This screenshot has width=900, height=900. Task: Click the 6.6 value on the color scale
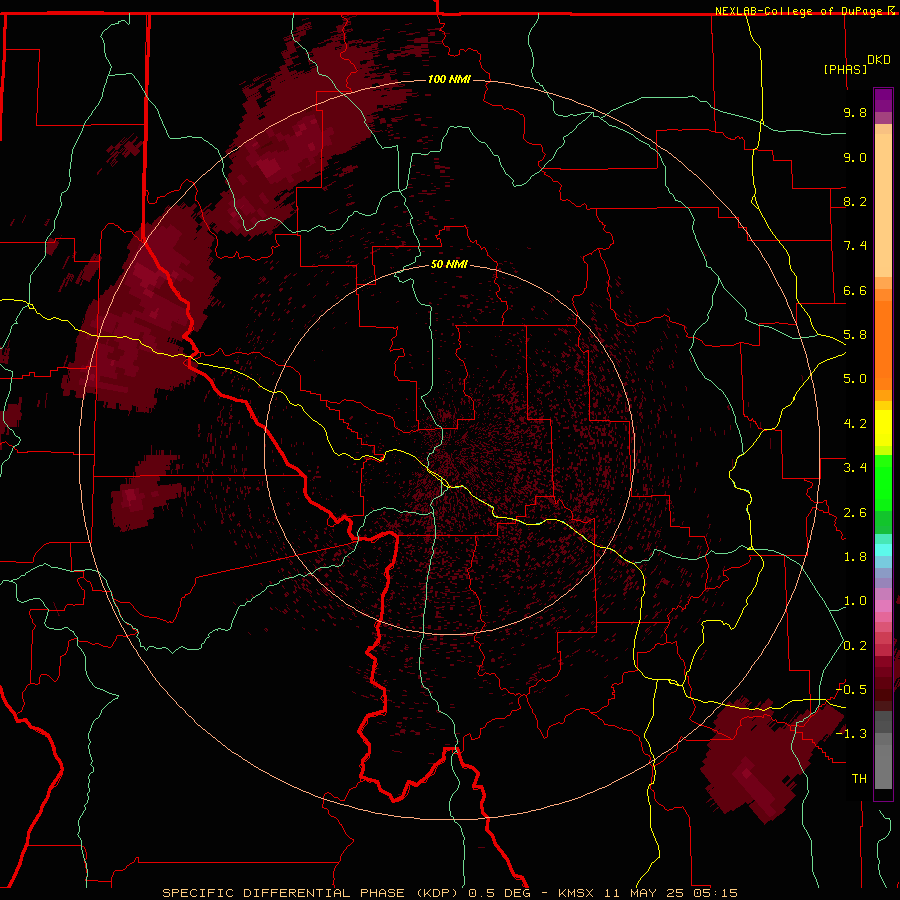855,290
